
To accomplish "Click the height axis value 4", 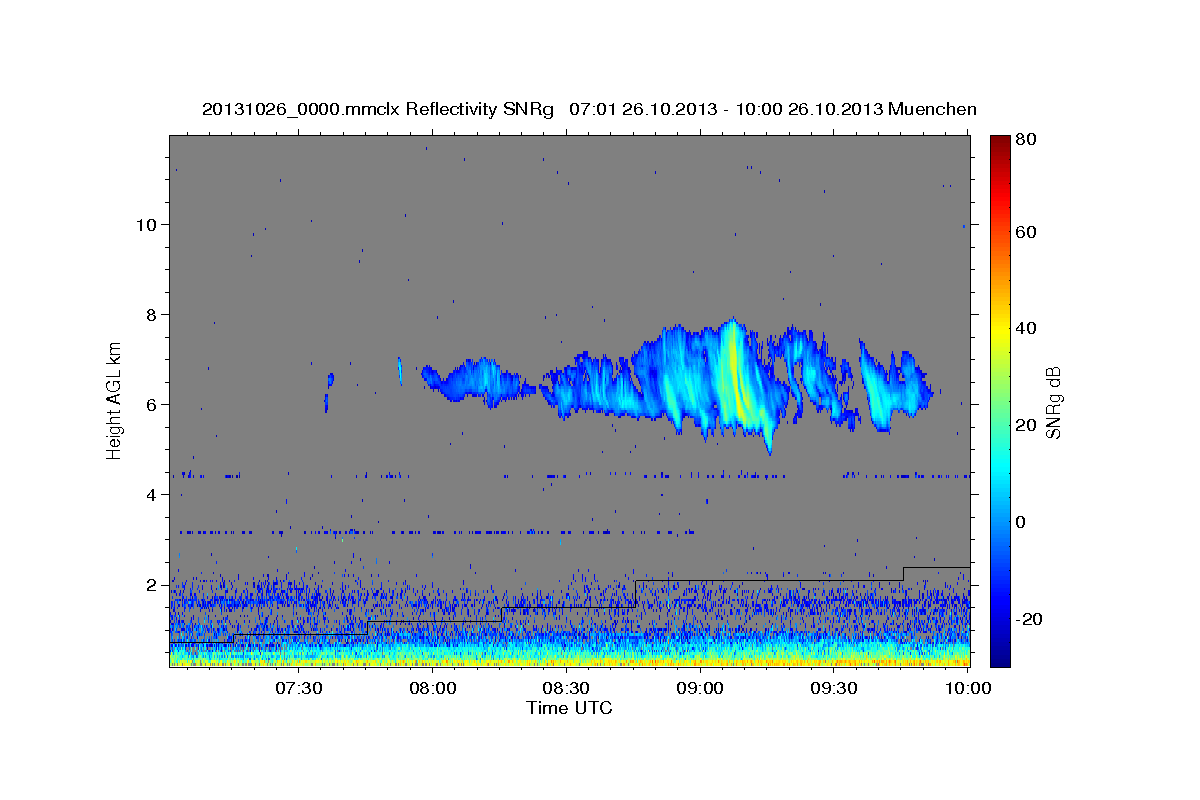I will tap(152, 494).
